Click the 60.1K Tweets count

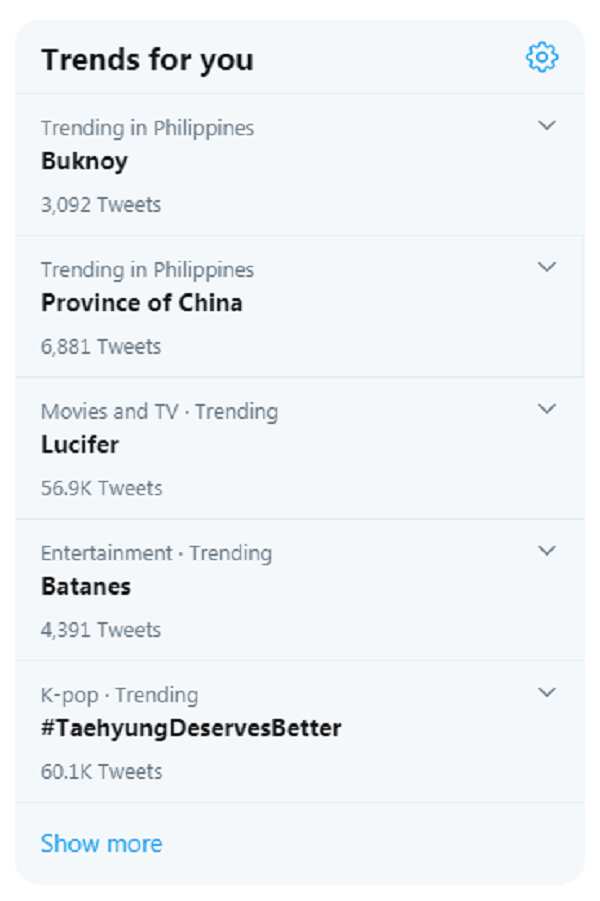click(101, 772)
